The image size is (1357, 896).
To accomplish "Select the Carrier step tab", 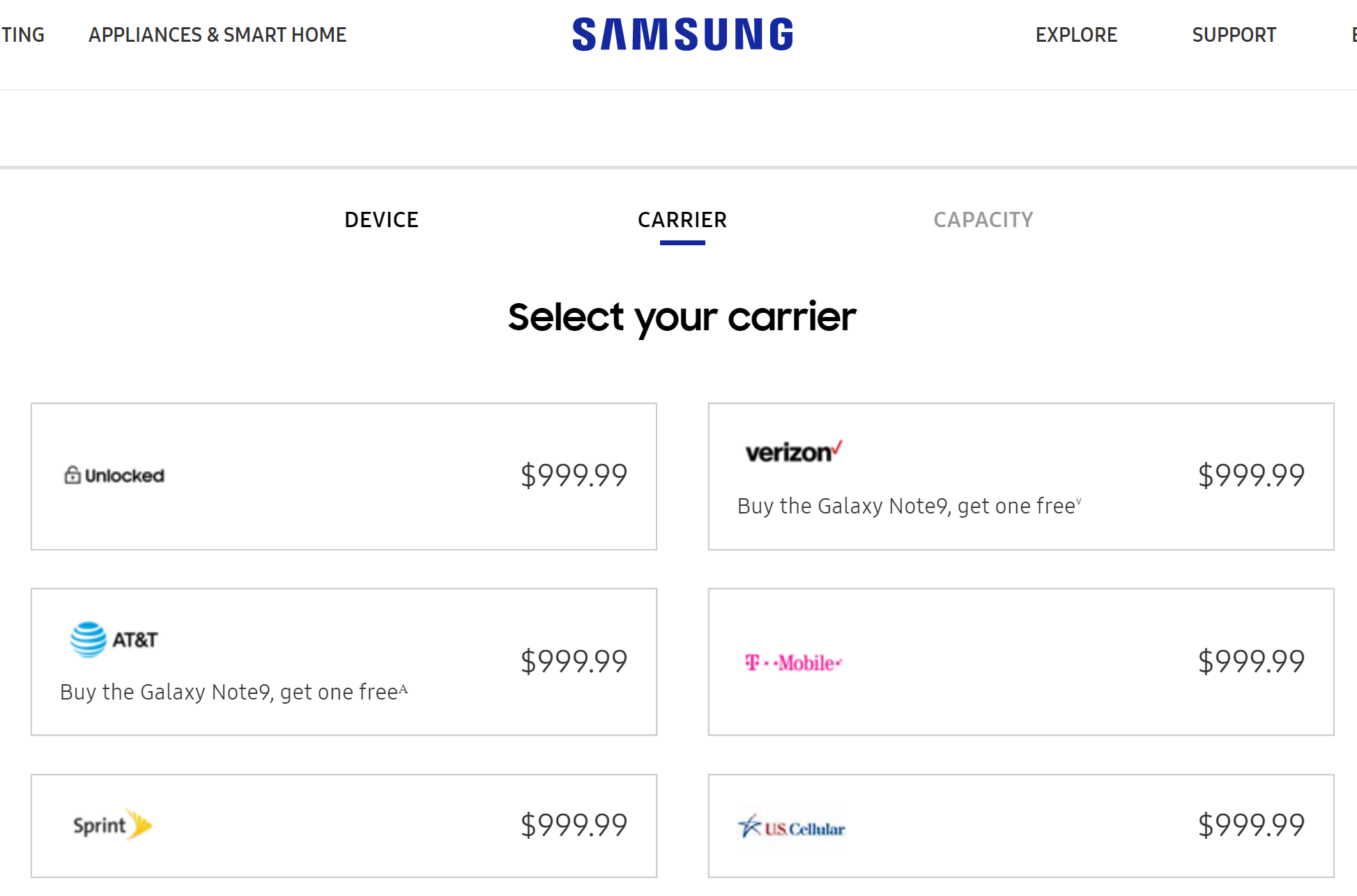I will pyautogui.click(x=682, y=220).
